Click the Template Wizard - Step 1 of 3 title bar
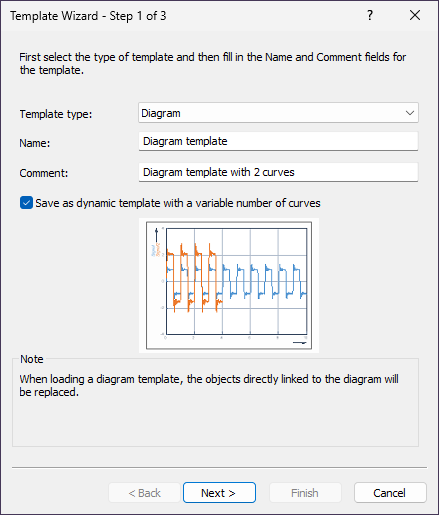Image resolution: width=439 pixels, height=515 pixels. [88, 16]
